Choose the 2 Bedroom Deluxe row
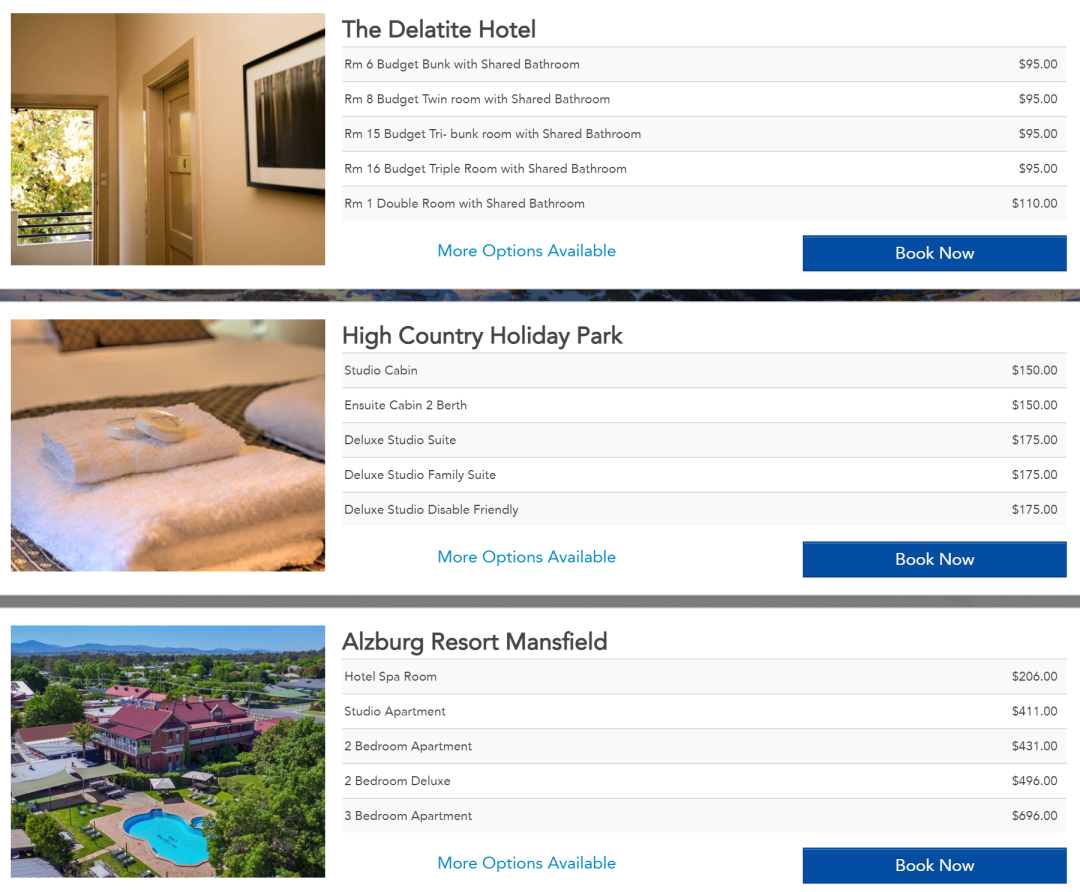This screenshot has height=892, width=1080. coord(704,781)
